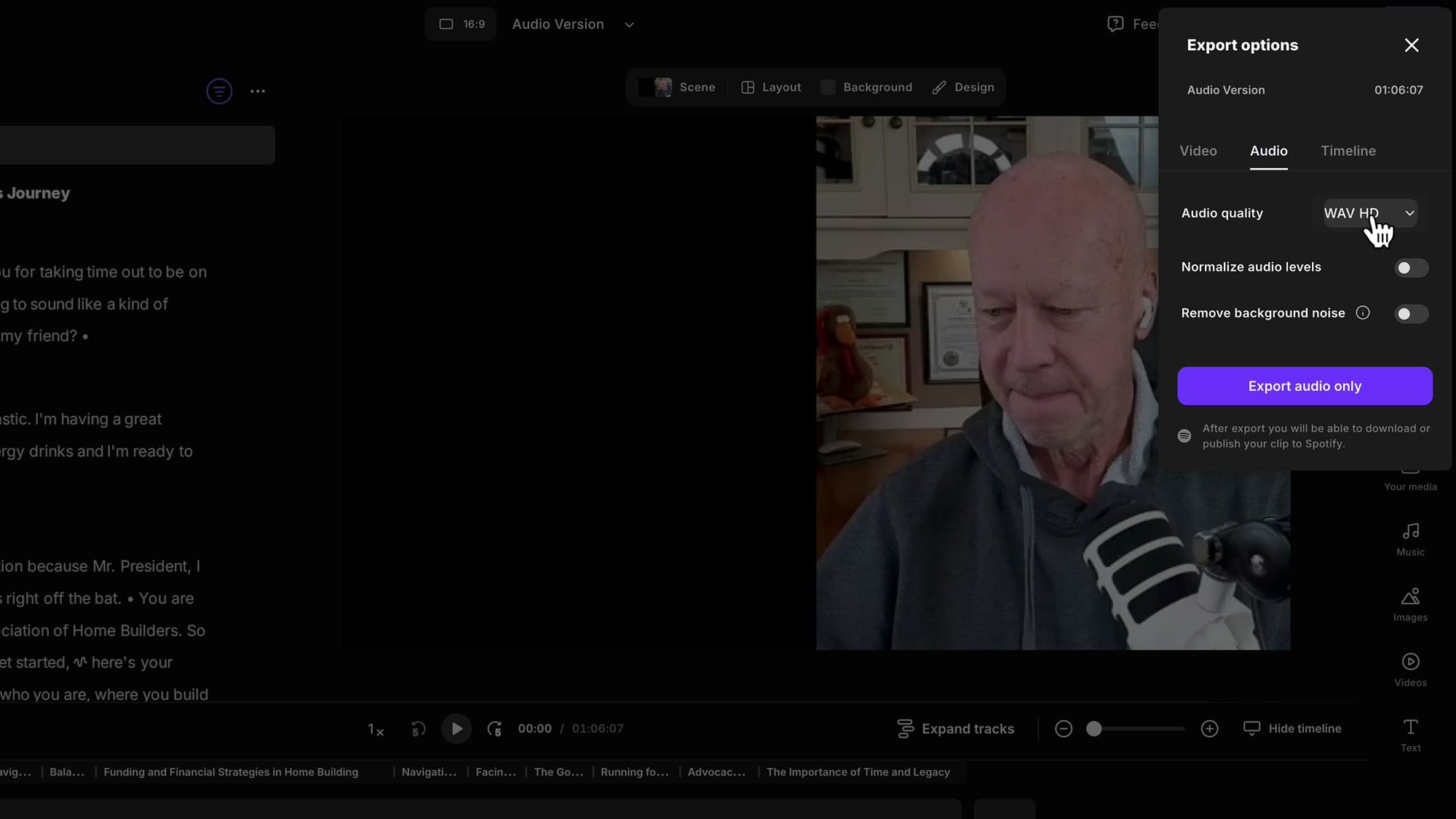Select the Text tool icon

click(x=1410, y=727)
